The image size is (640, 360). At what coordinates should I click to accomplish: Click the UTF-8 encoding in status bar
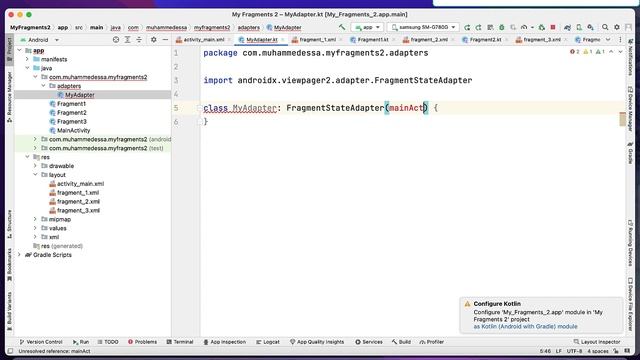pyautogui.click(x=574, y=351)
